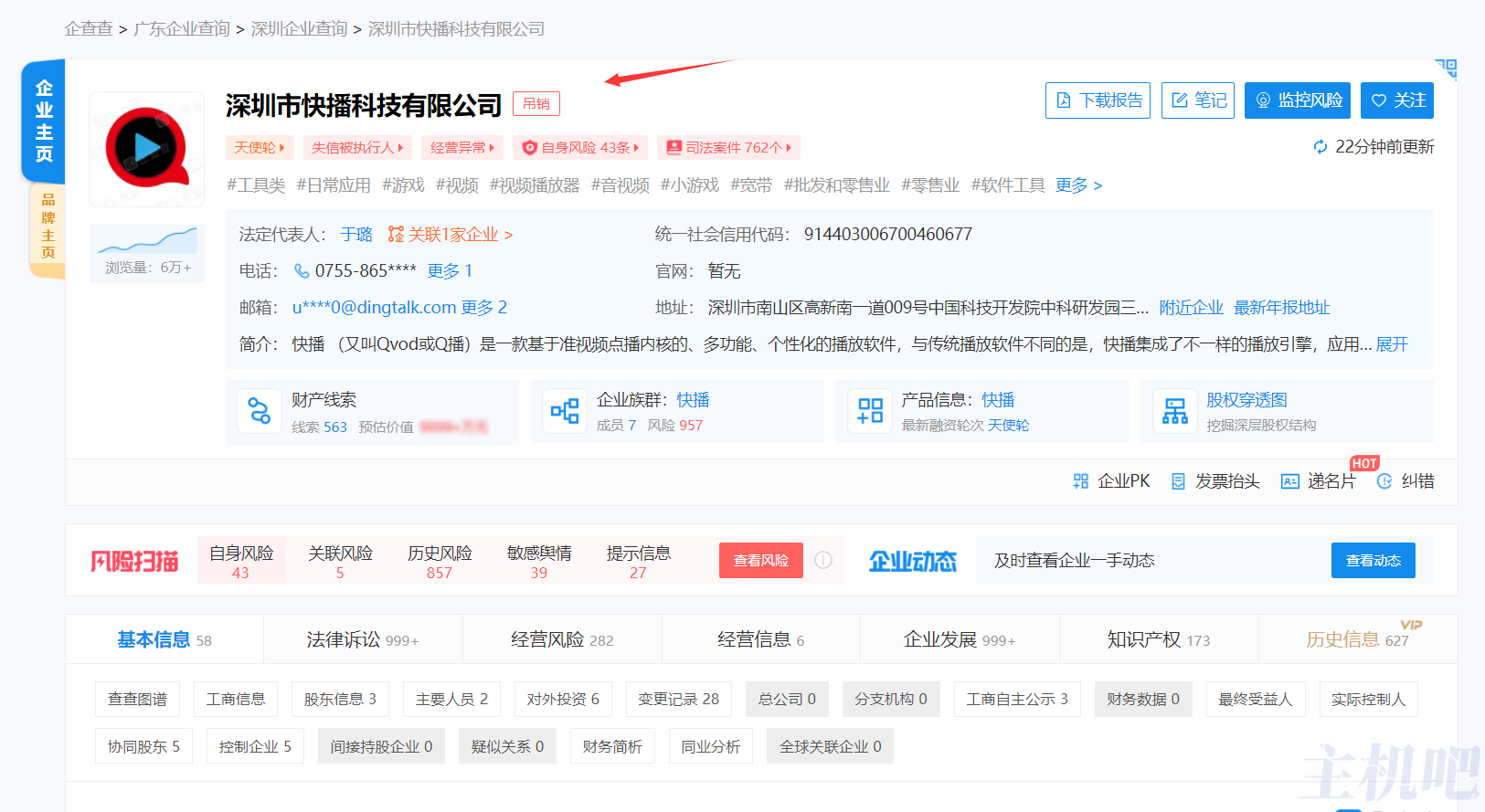This screenshot has height=812, width=1485.
Task: Show more emails 更多 2
Action: point(484,308)
